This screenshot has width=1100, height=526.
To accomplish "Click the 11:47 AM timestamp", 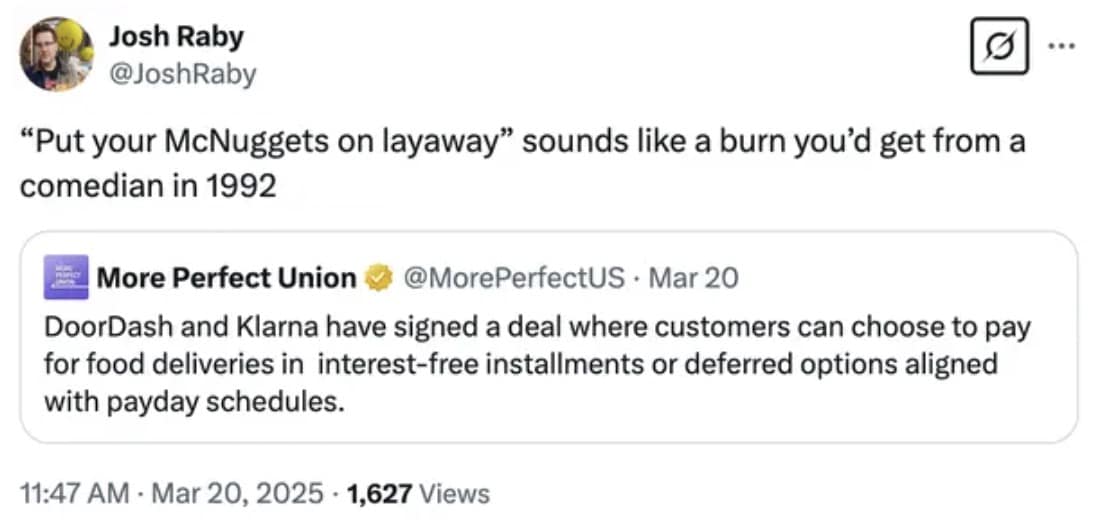I will (74, 493).
